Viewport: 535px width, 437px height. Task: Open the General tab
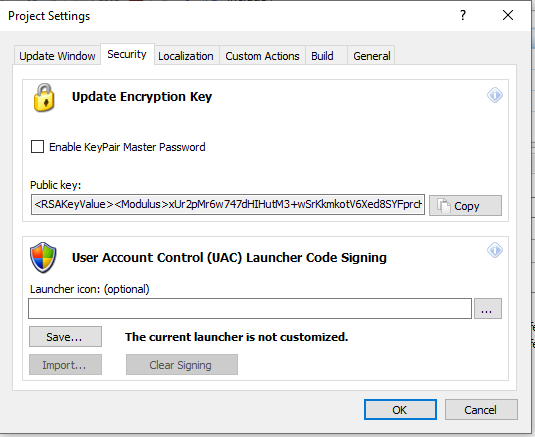[x=372, y=56]
